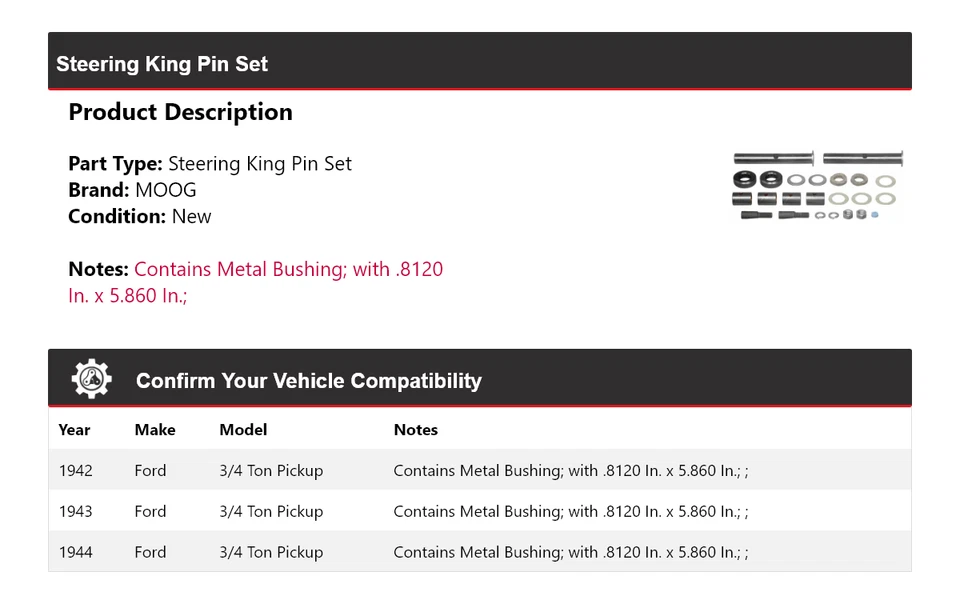This screenshot has height=604, width=960.
Task: Click 3/4 Ton Pickup in the 1944 row
Action: (x=271, y=552)
